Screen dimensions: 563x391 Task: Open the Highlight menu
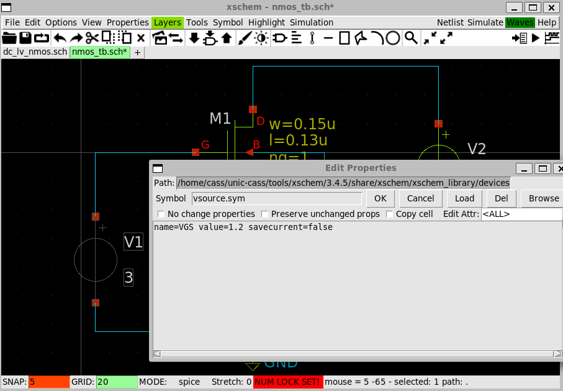tap(266, 22)
